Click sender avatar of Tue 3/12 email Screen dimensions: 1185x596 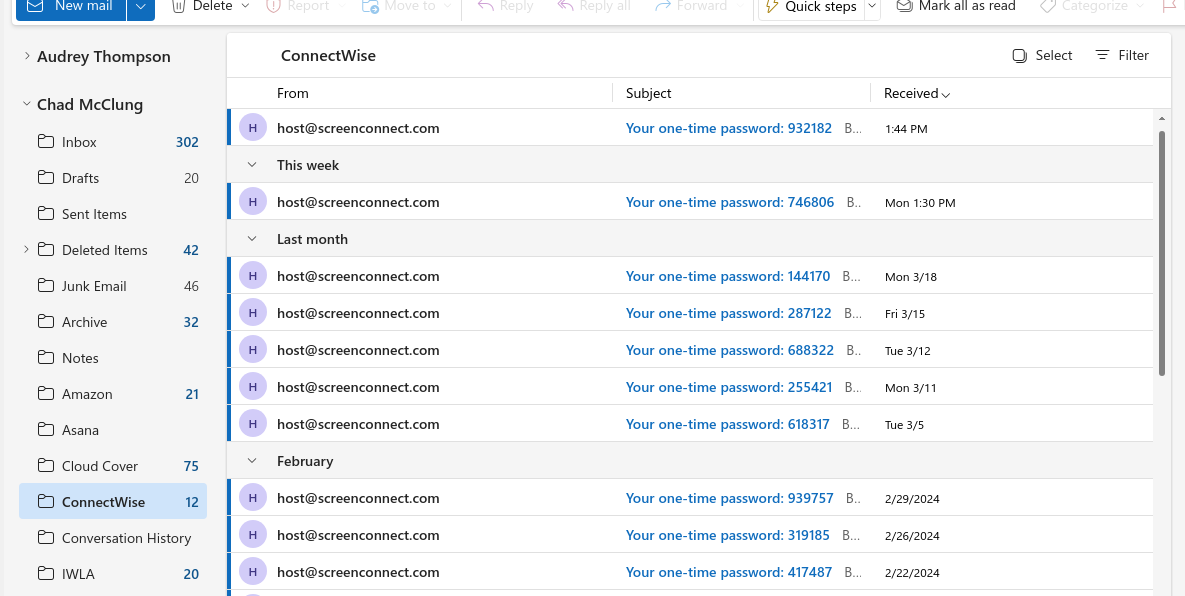tap(252, 350)
